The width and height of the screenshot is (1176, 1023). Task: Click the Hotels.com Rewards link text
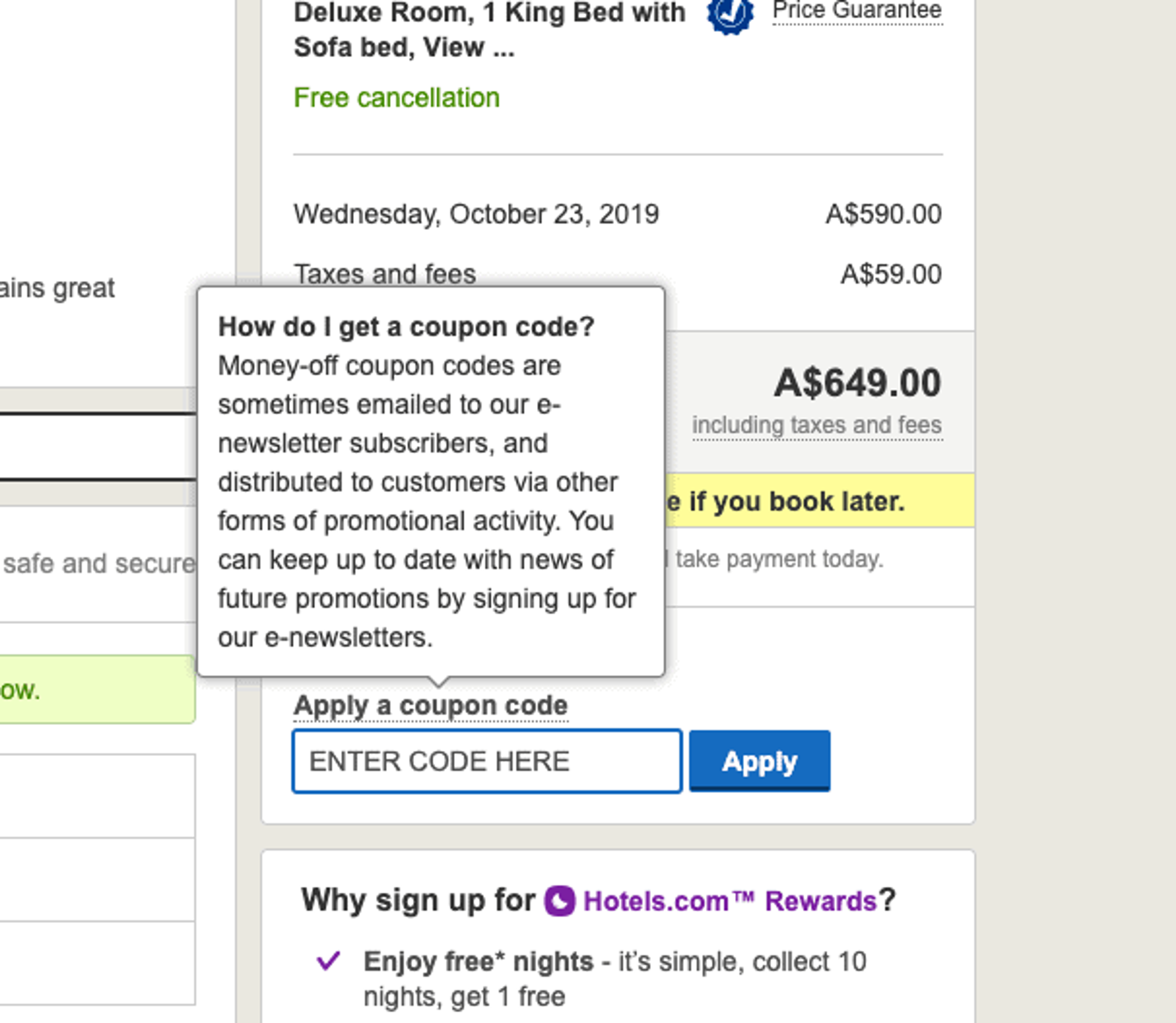(x=729, y=901)
